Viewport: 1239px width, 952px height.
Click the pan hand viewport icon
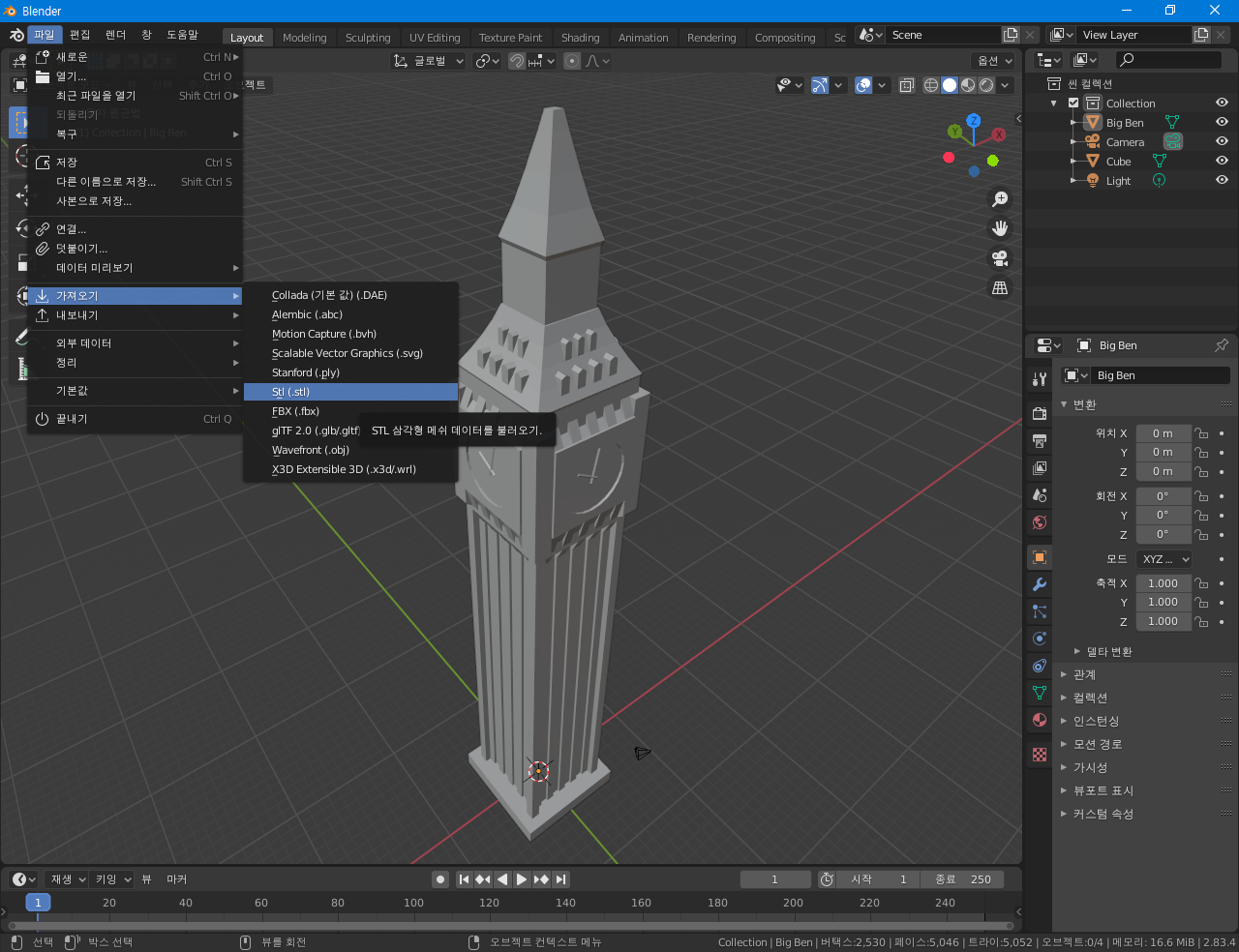point(1000,228)
